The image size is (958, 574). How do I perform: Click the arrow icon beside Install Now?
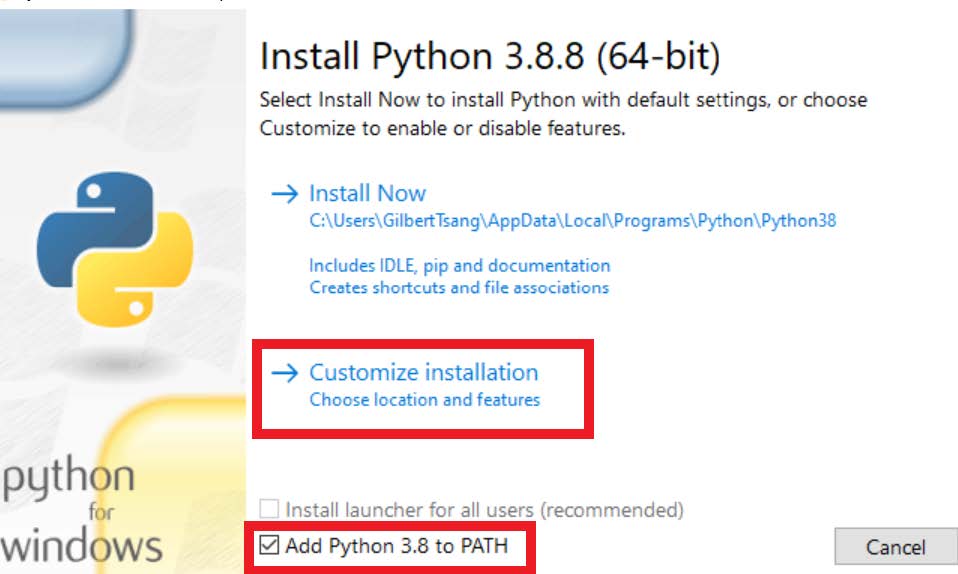click(285, 194)
